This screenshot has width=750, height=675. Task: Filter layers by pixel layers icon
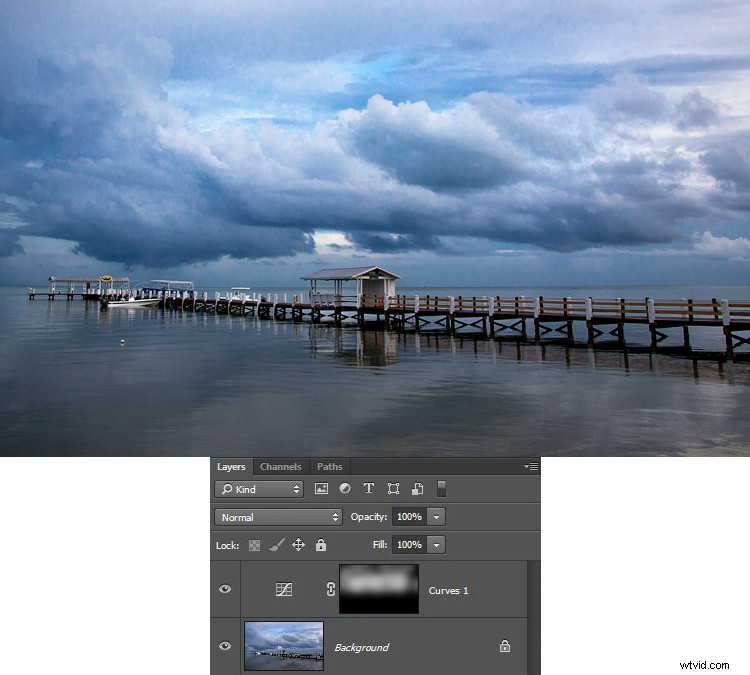click(x=321, y=488)
